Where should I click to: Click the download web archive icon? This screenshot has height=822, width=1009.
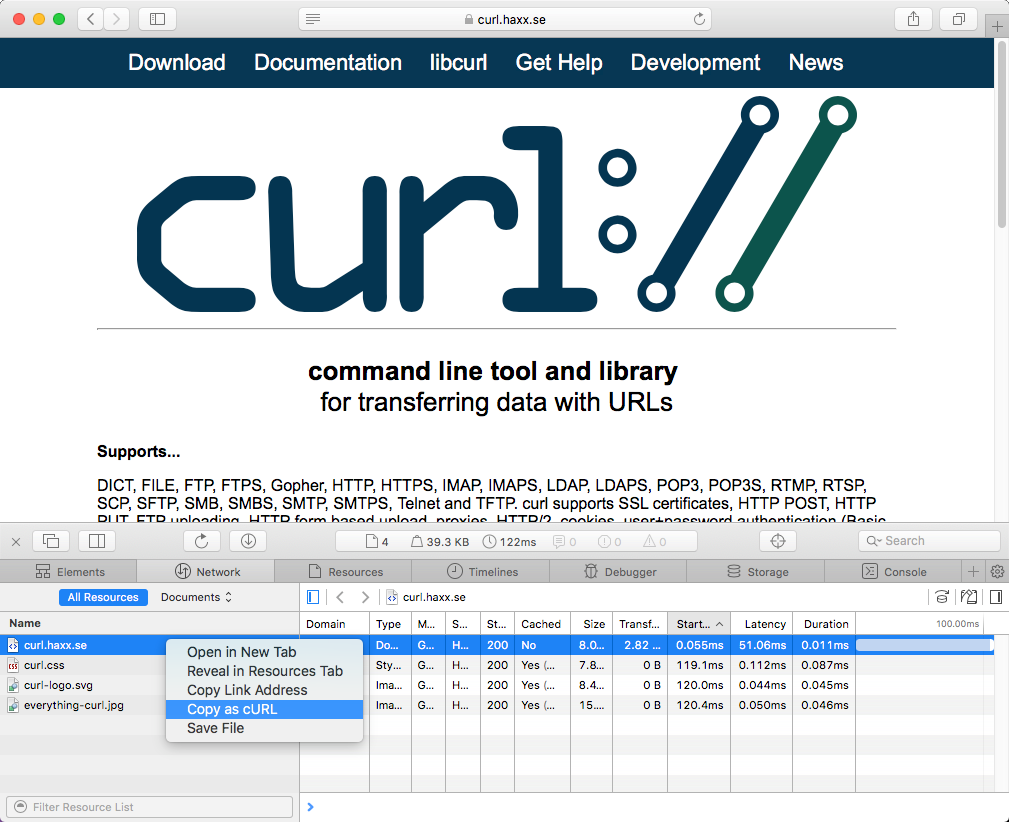coord(247,540)
